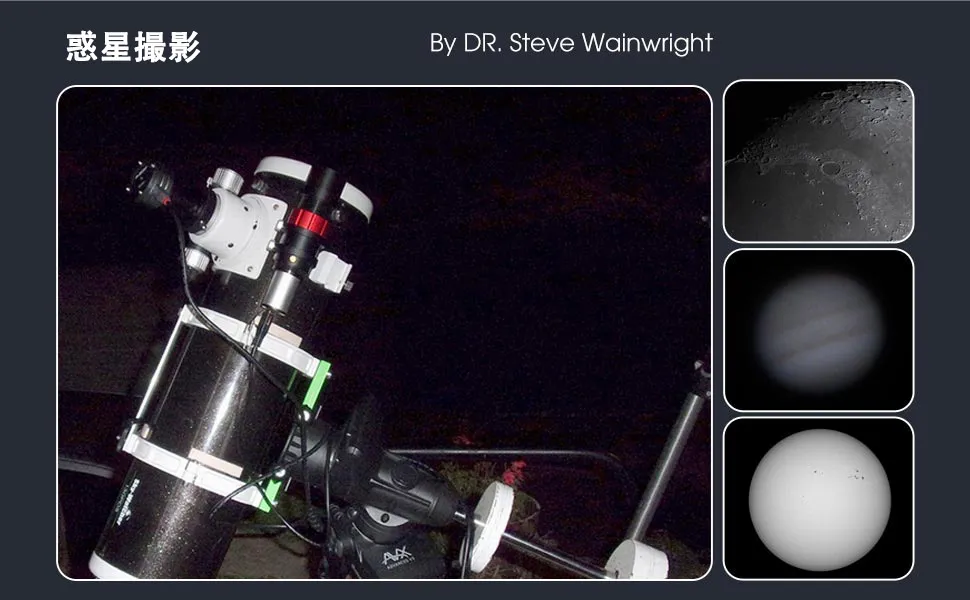Select the blurry Jupiter thumbnail
Screen dimensions: 970x600
tap(818, 330)
